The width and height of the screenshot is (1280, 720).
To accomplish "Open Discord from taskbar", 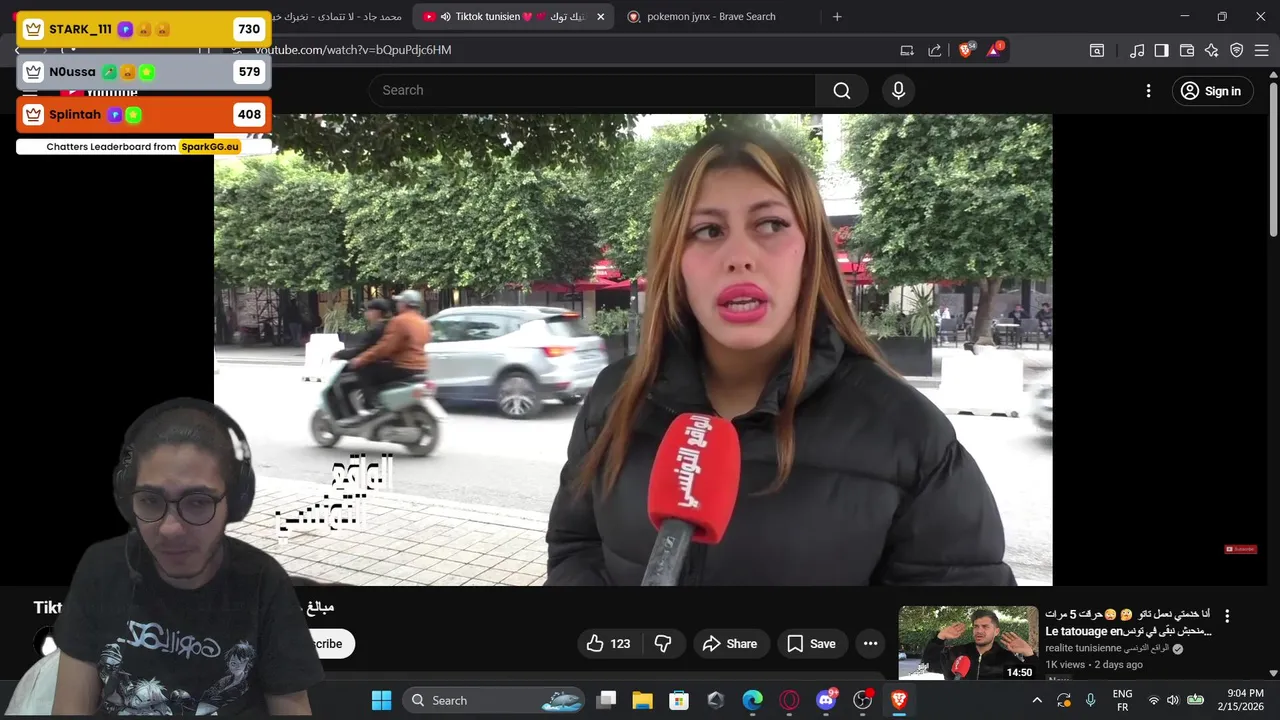I will 826,700.
